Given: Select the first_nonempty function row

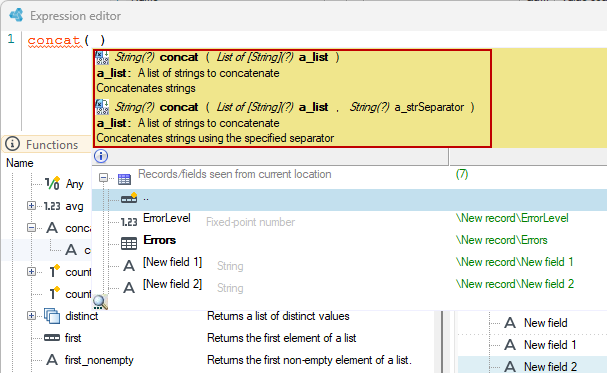Looking at the screenshot, I should (x=99, y=360).
